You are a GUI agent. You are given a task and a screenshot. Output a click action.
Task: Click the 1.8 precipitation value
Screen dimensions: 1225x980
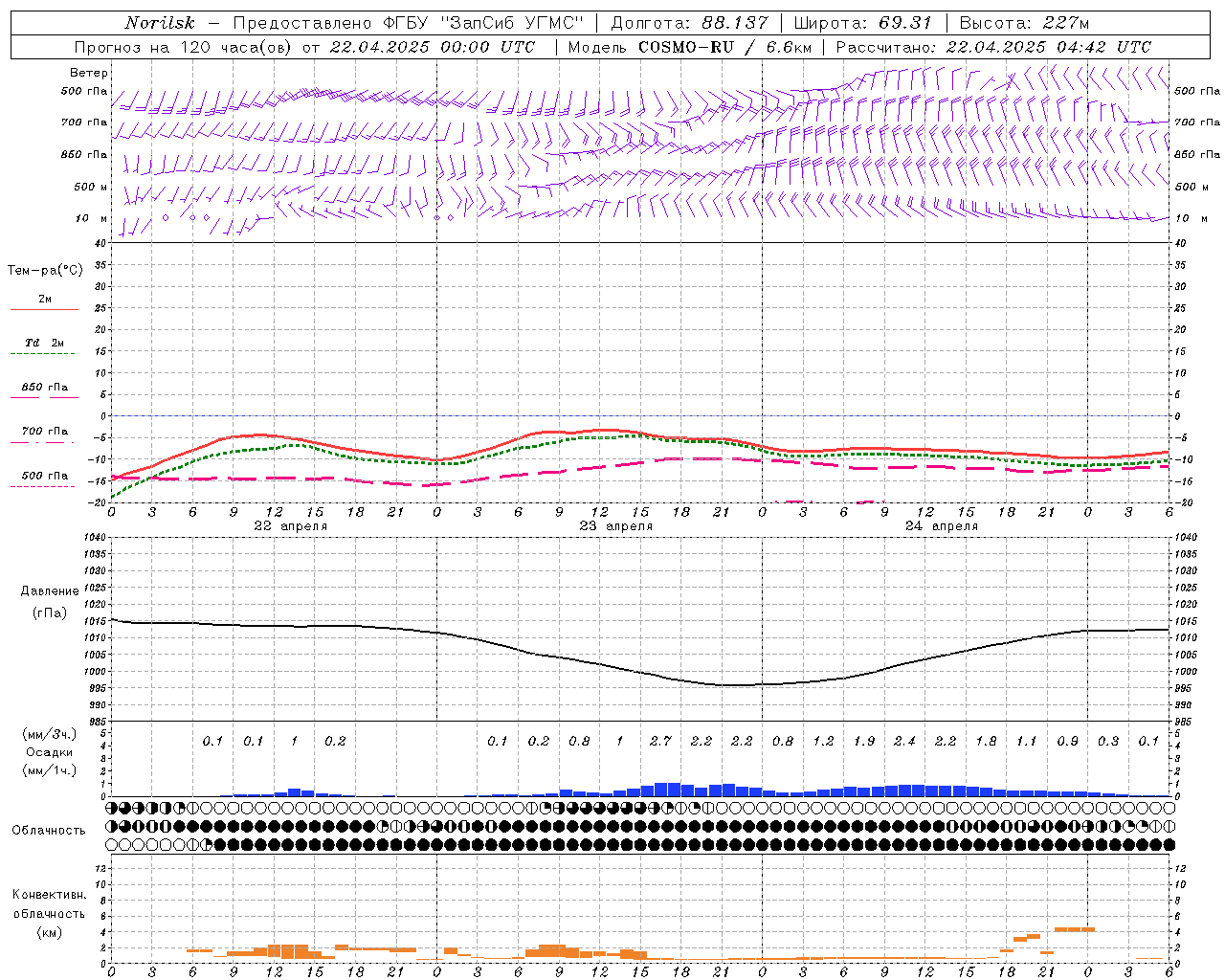[986, 741]
